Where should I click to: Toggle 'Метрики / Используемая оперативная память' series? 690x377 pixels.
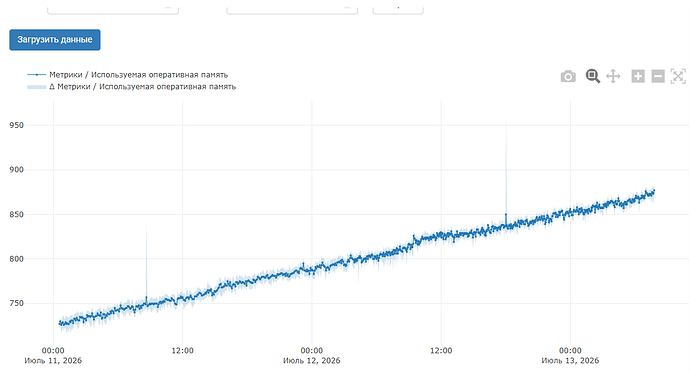(x=139, y=75)
